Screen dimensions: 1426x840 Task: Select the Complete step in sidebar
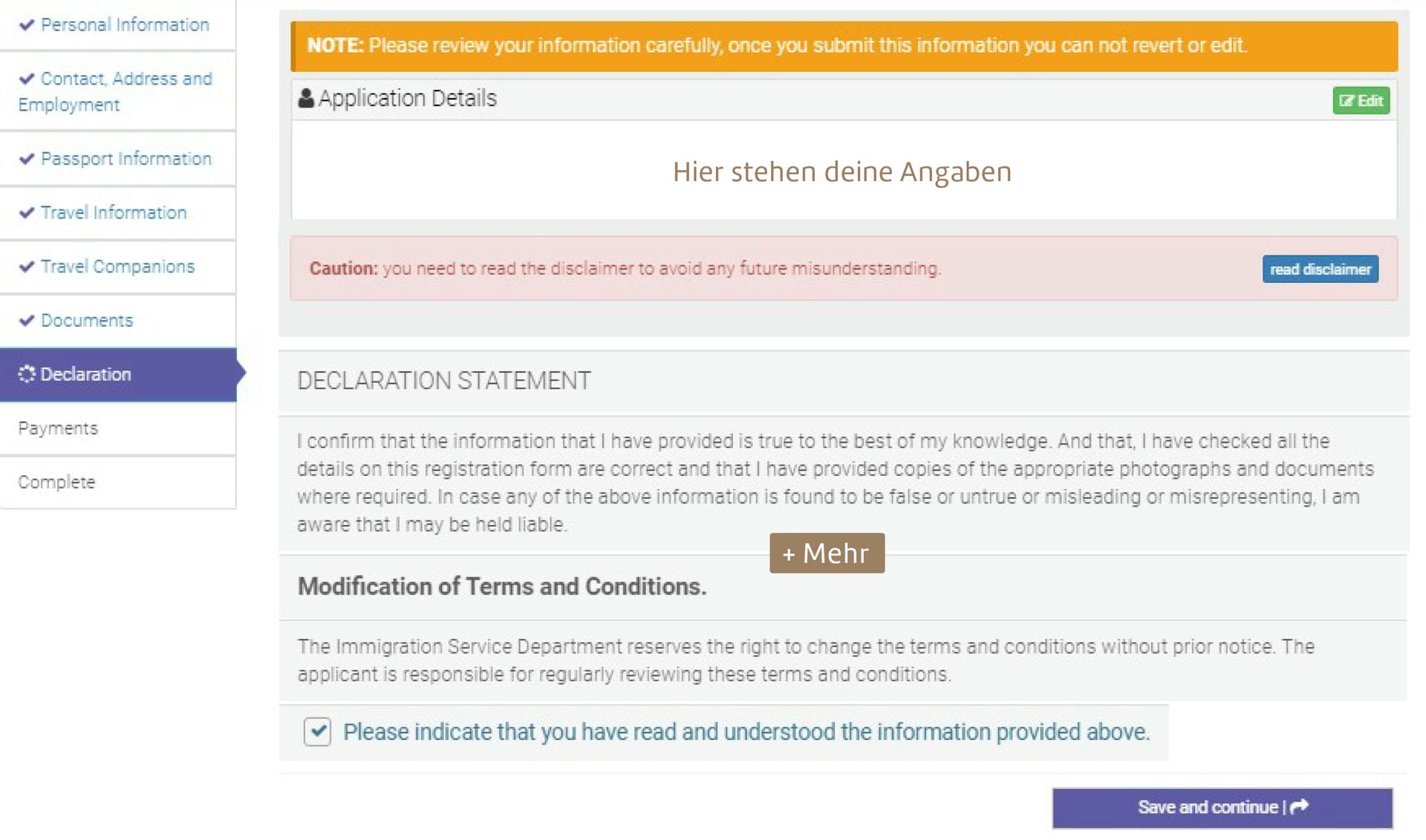[57, 482]
